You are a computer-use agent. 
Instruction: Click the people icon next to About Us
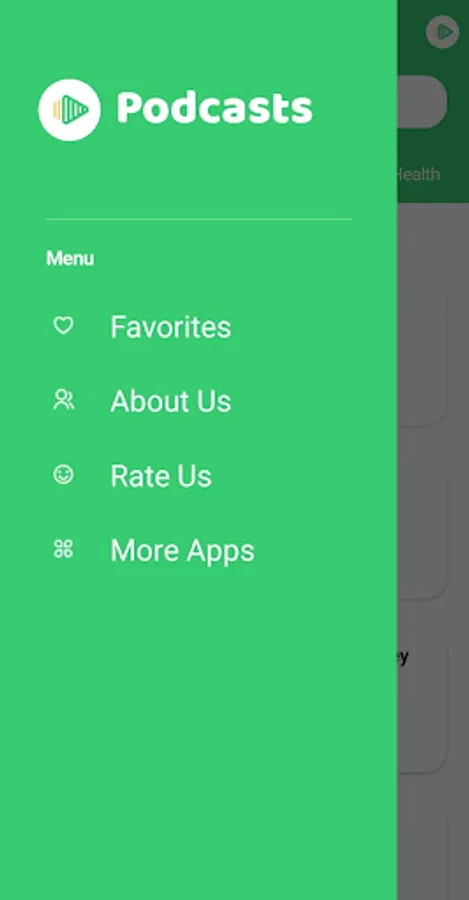pos(63,399)
